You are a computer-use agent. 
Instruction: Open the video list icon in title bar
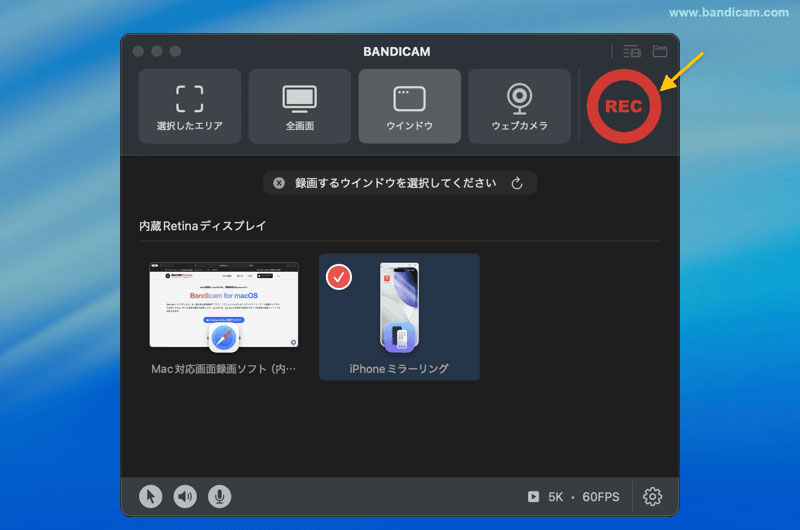click(x=631, y=51)
